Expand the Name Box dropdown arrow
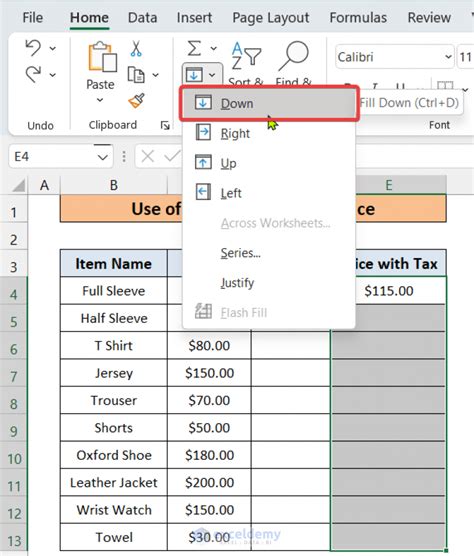The height and width of the screenshot is (556, 474). tap(103, 157)
